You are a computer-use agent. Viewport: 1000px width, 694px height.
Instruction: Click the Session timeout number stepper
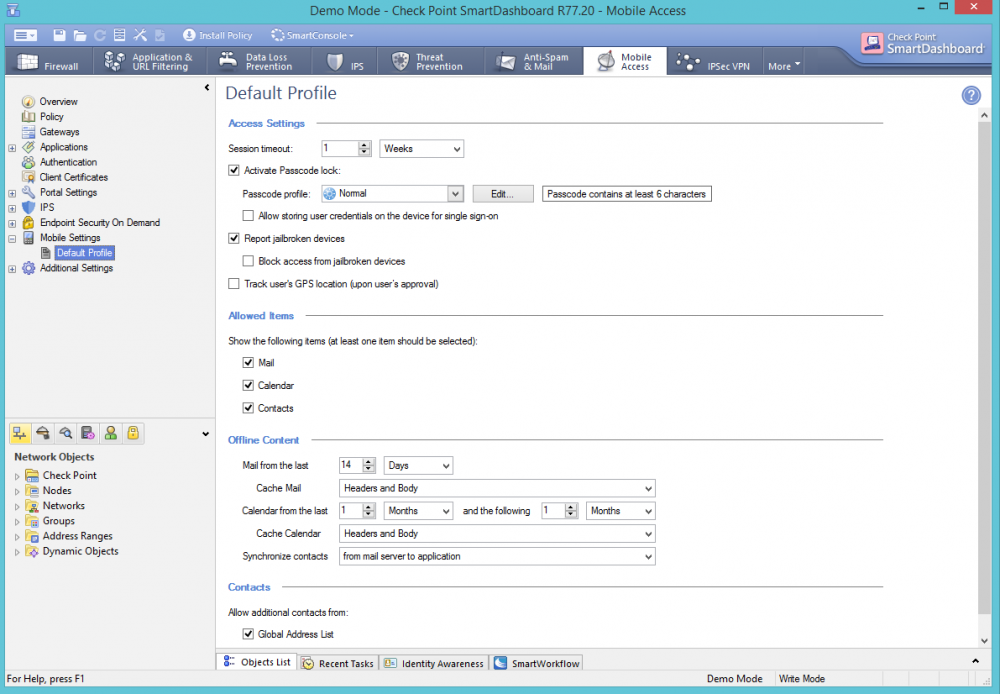coord(364,149)
